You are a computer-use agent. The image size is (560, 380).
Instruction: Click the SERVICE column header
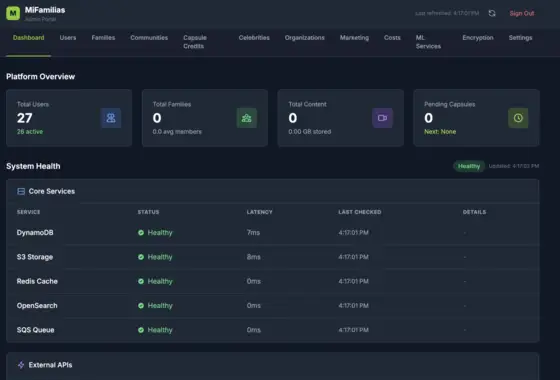[29, 212]
